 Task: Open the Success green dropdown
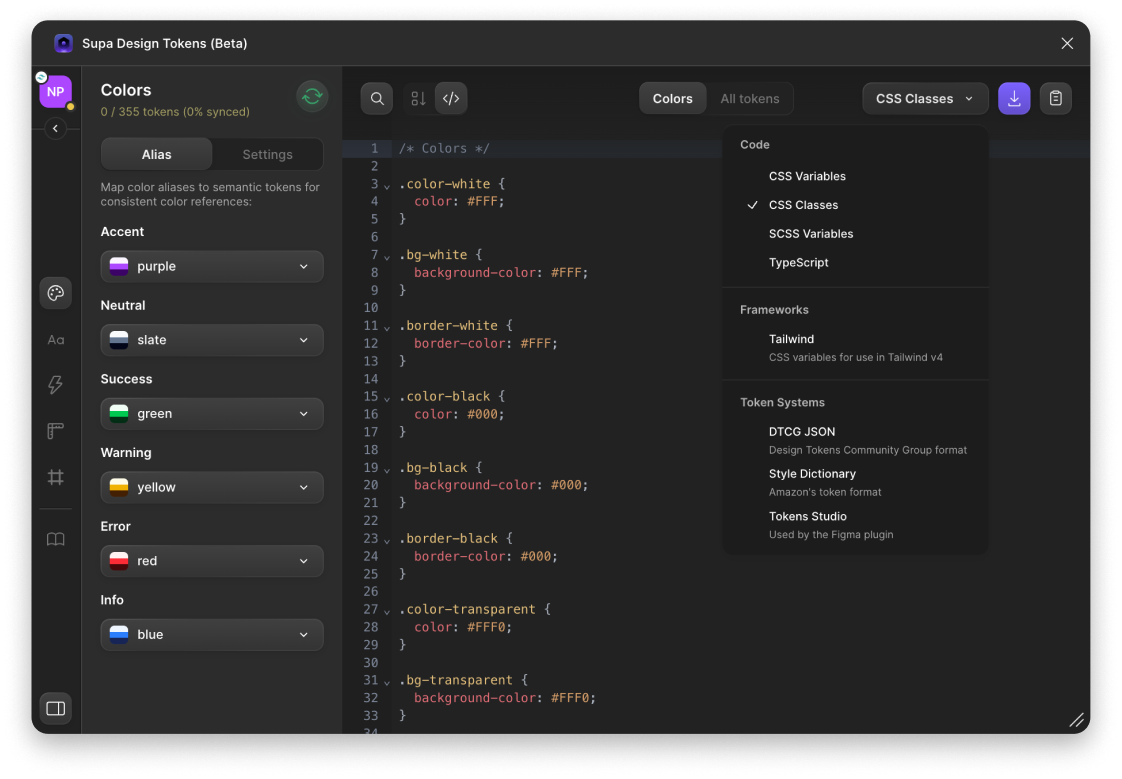[212, 413]
